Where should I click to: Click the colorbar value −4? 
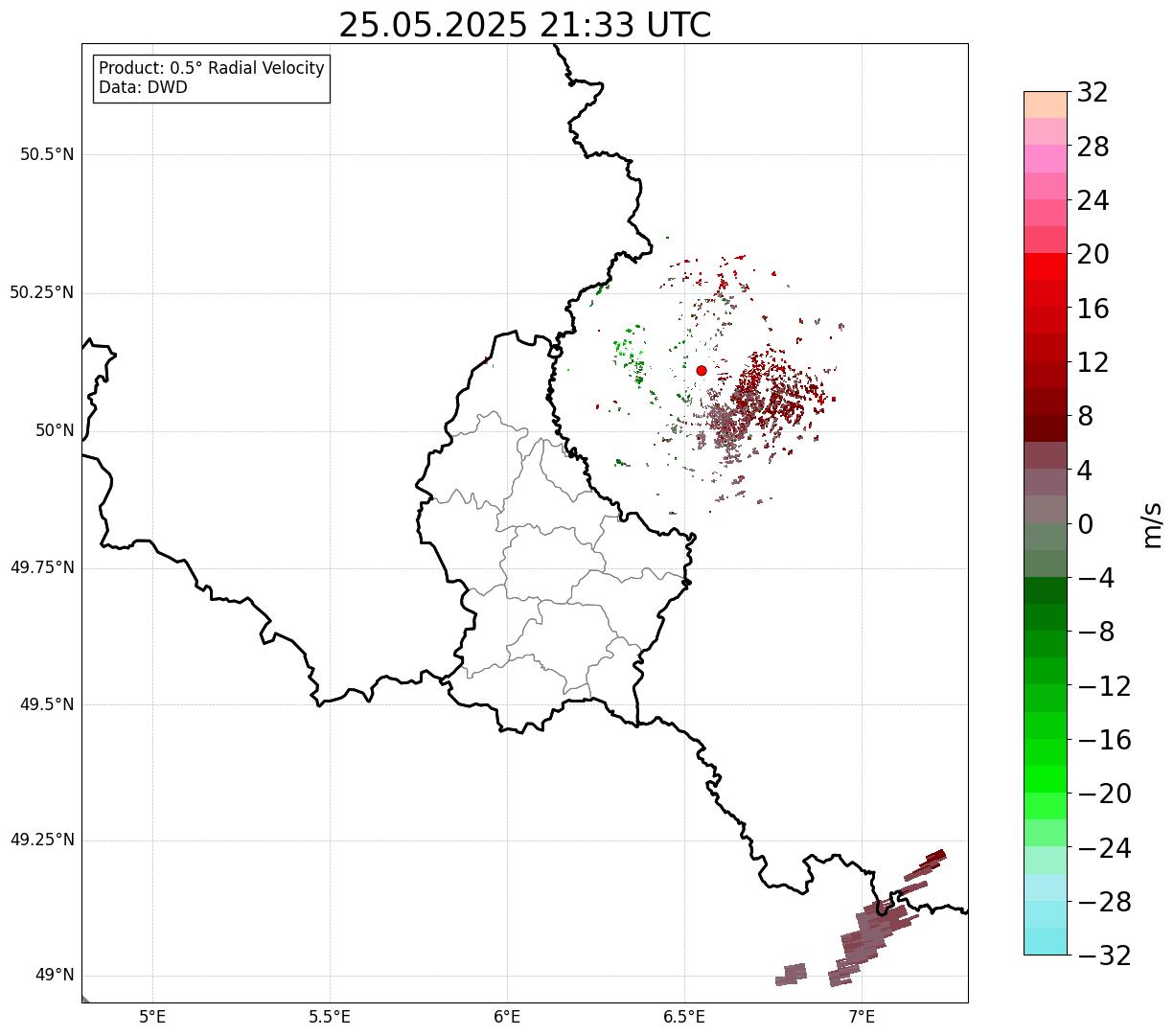pos(1095,578)
